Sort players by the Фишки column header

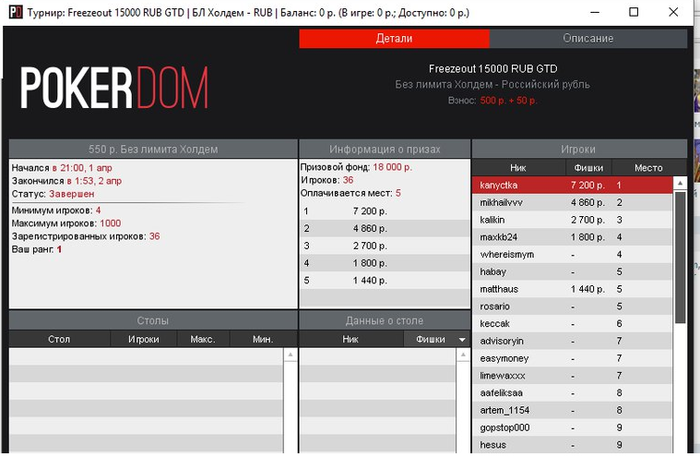pyautogui.click(x=588, y=168)
